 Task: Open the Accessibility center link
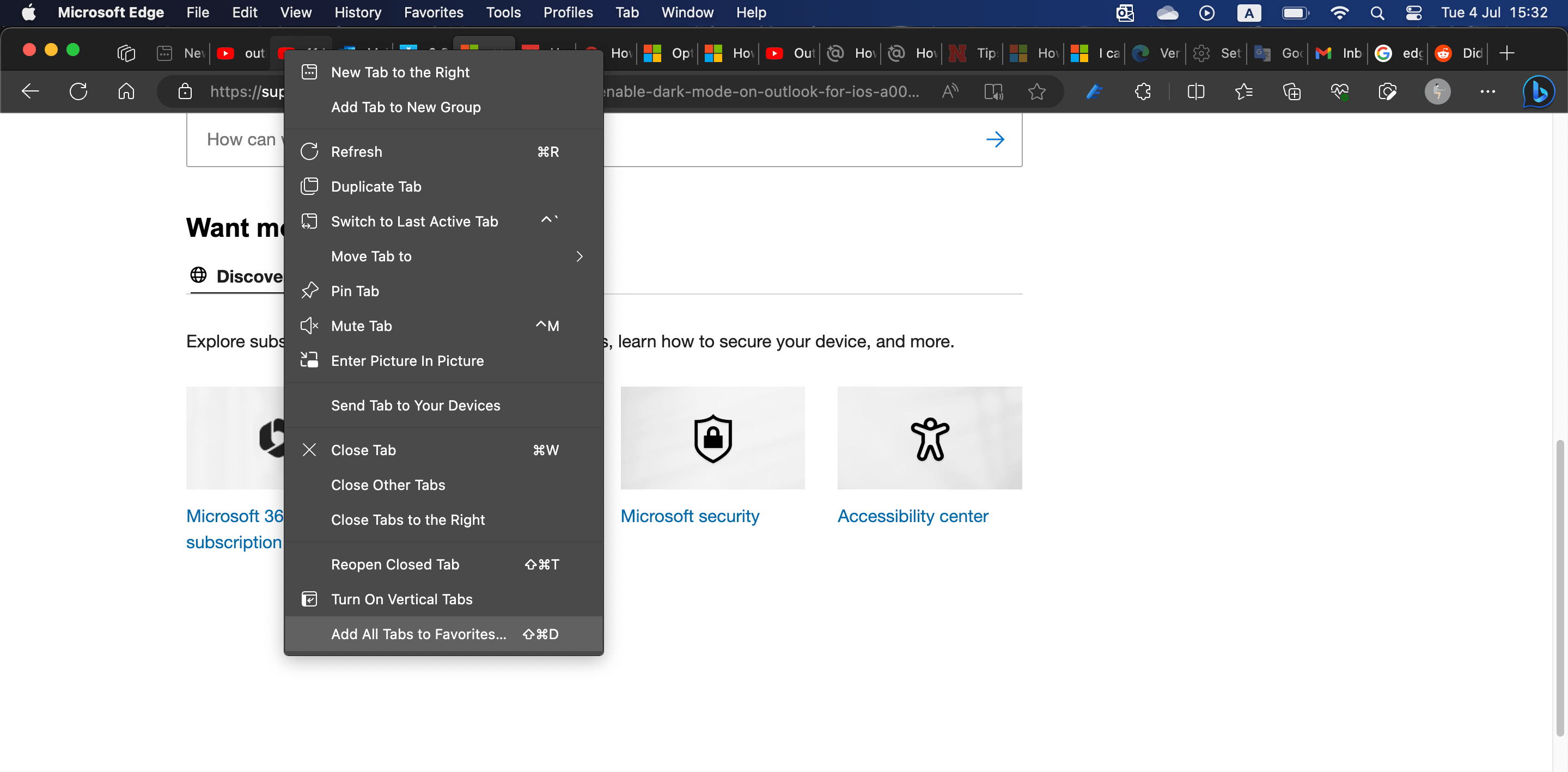point(912,516)
